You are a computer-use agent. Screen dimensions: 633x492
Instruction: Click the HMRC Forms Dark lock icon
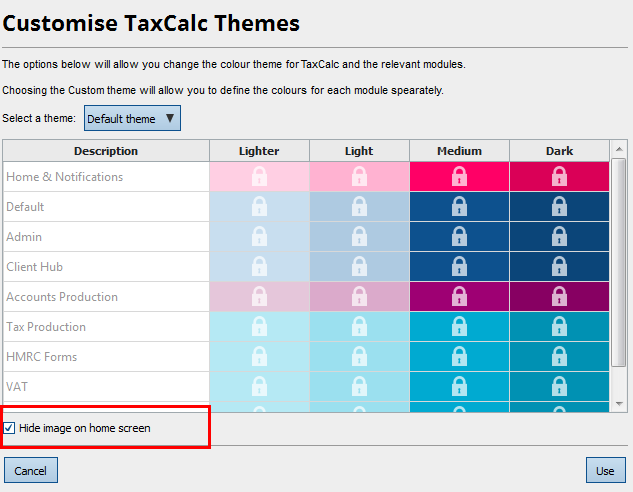point(560,356)
